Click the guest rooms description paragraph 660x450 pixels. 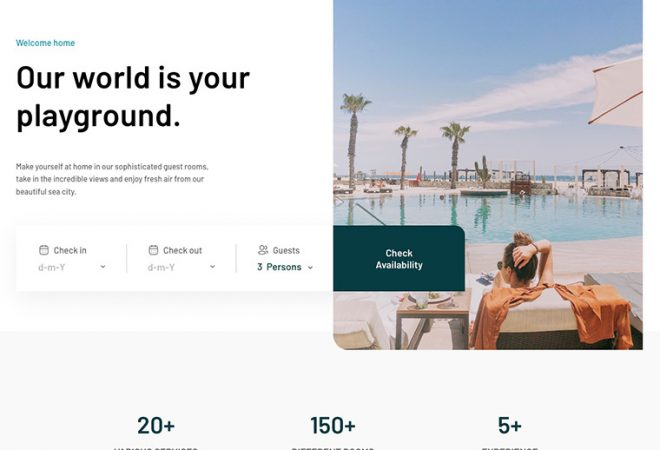(112, 179)
